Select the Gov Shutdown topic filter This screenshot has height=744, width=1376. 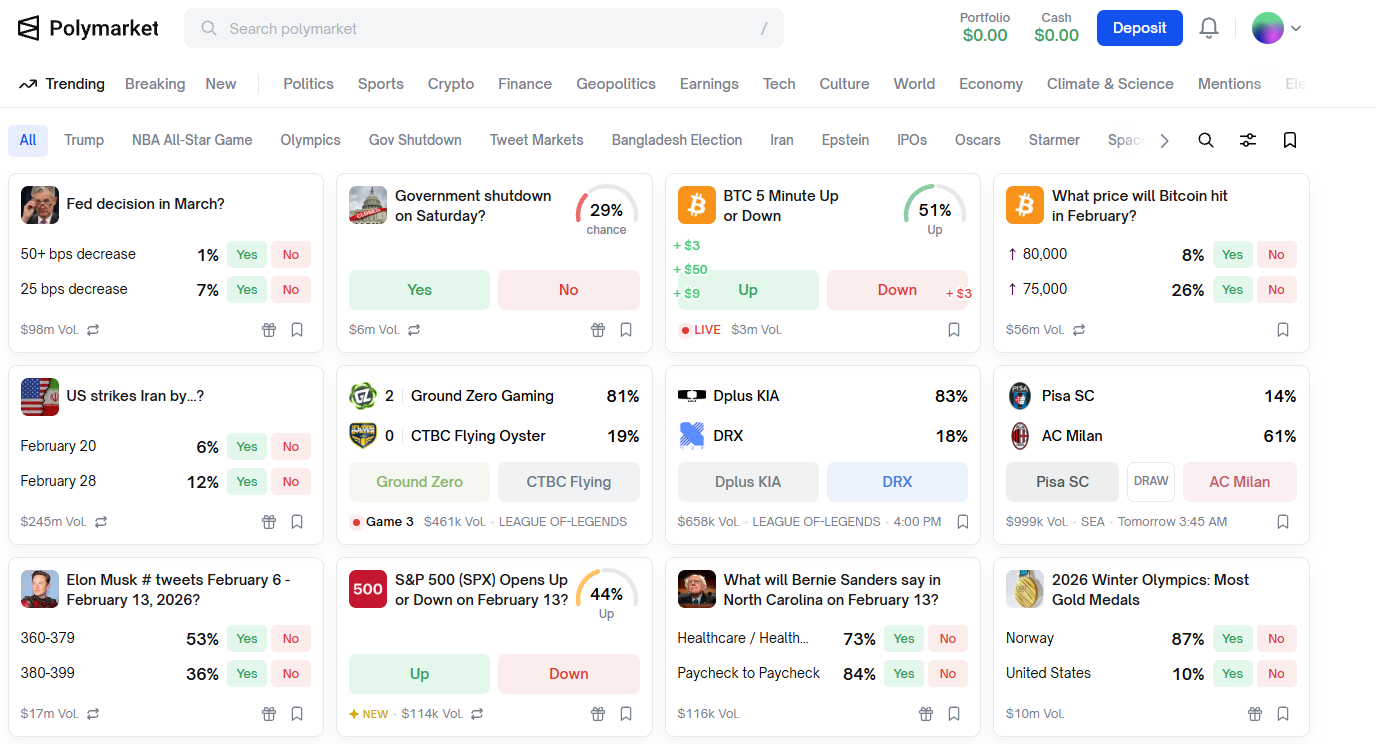[x=415, y=140]
